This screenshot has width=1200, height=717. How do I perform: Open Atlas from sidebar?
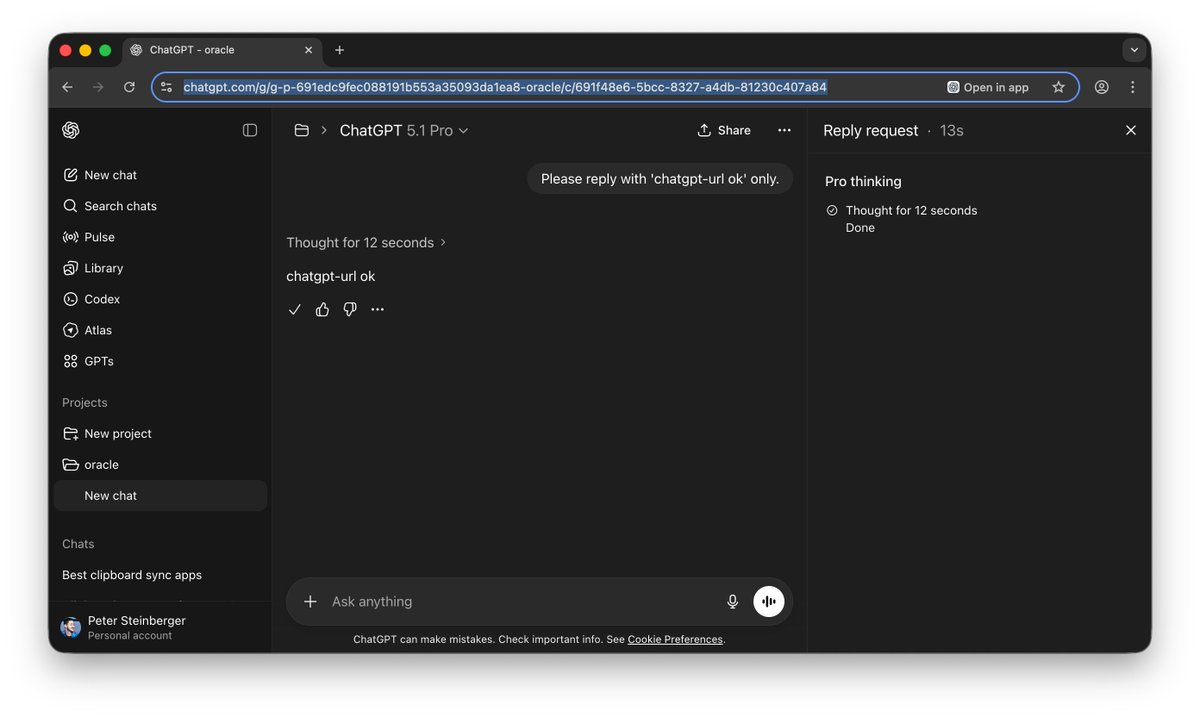click(160, 330)
